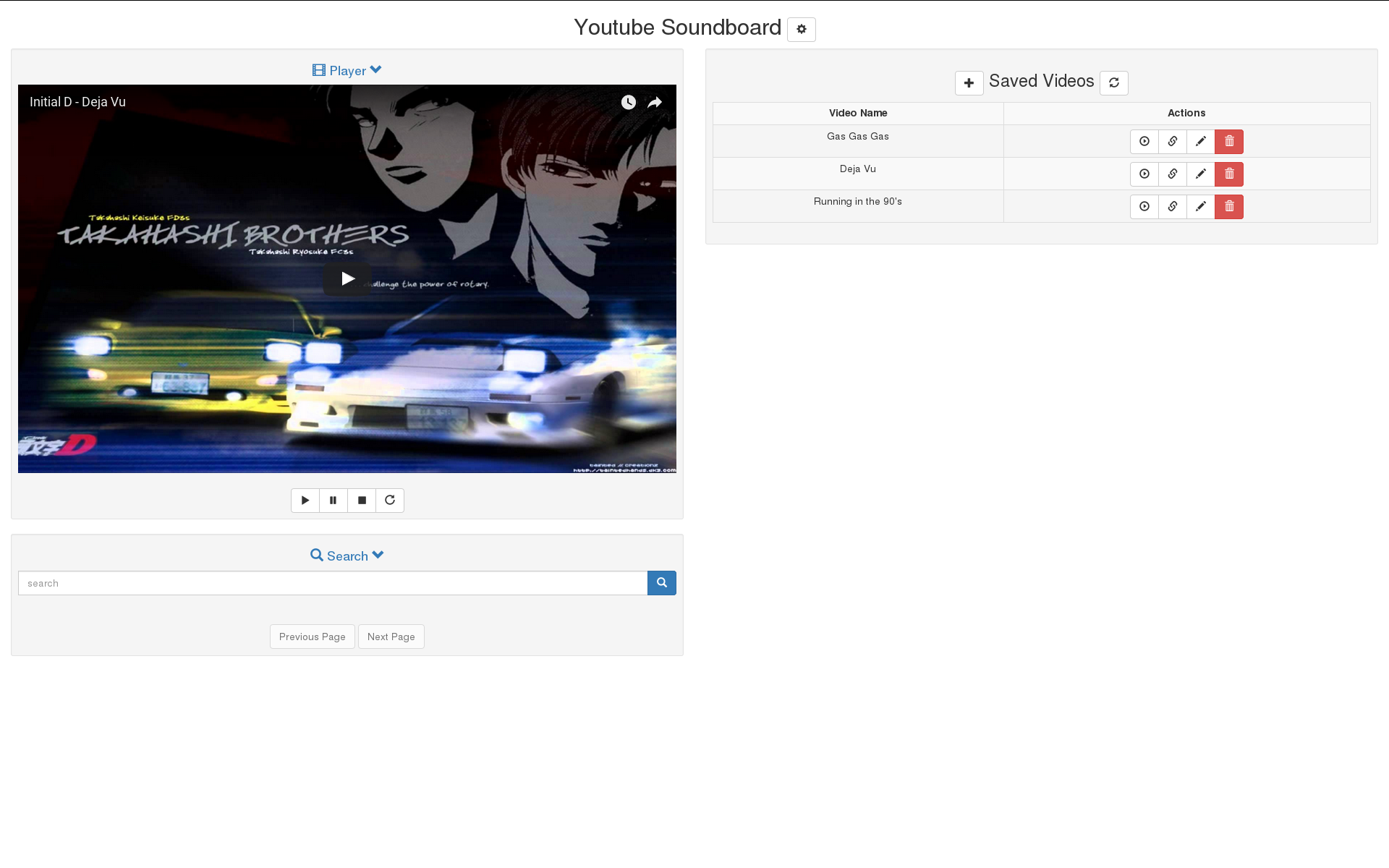Screen dimensions: 1389x868
Task: Edit the Running in the 90's entry
Action: click(x=1200, y=207)
